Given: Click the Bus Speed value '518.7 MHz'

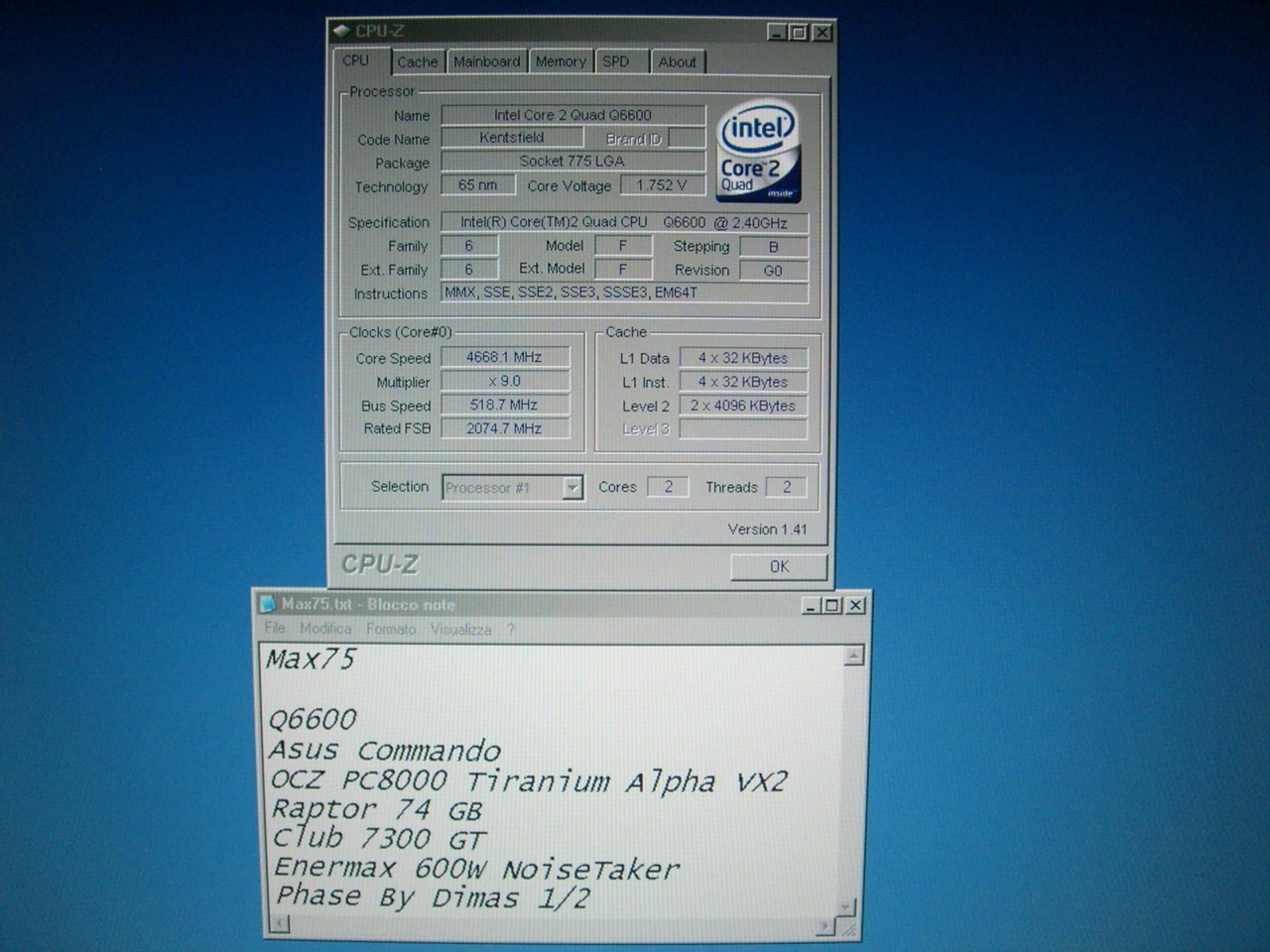Looking at the screenshot, I should [505, 405].
